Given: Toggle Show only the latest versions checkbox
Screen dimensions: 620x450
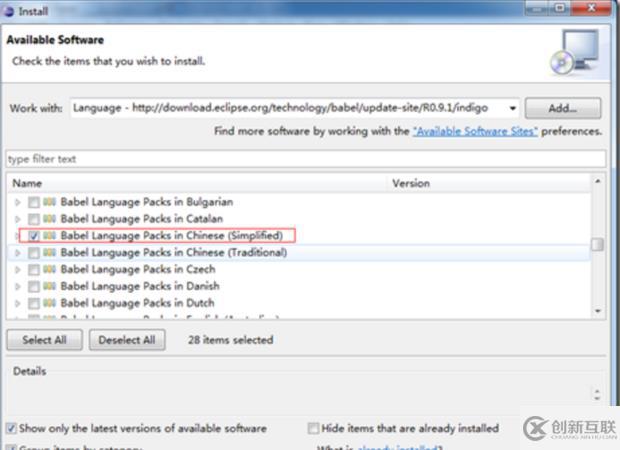Looking at the screenshot, I should (11, 428).
